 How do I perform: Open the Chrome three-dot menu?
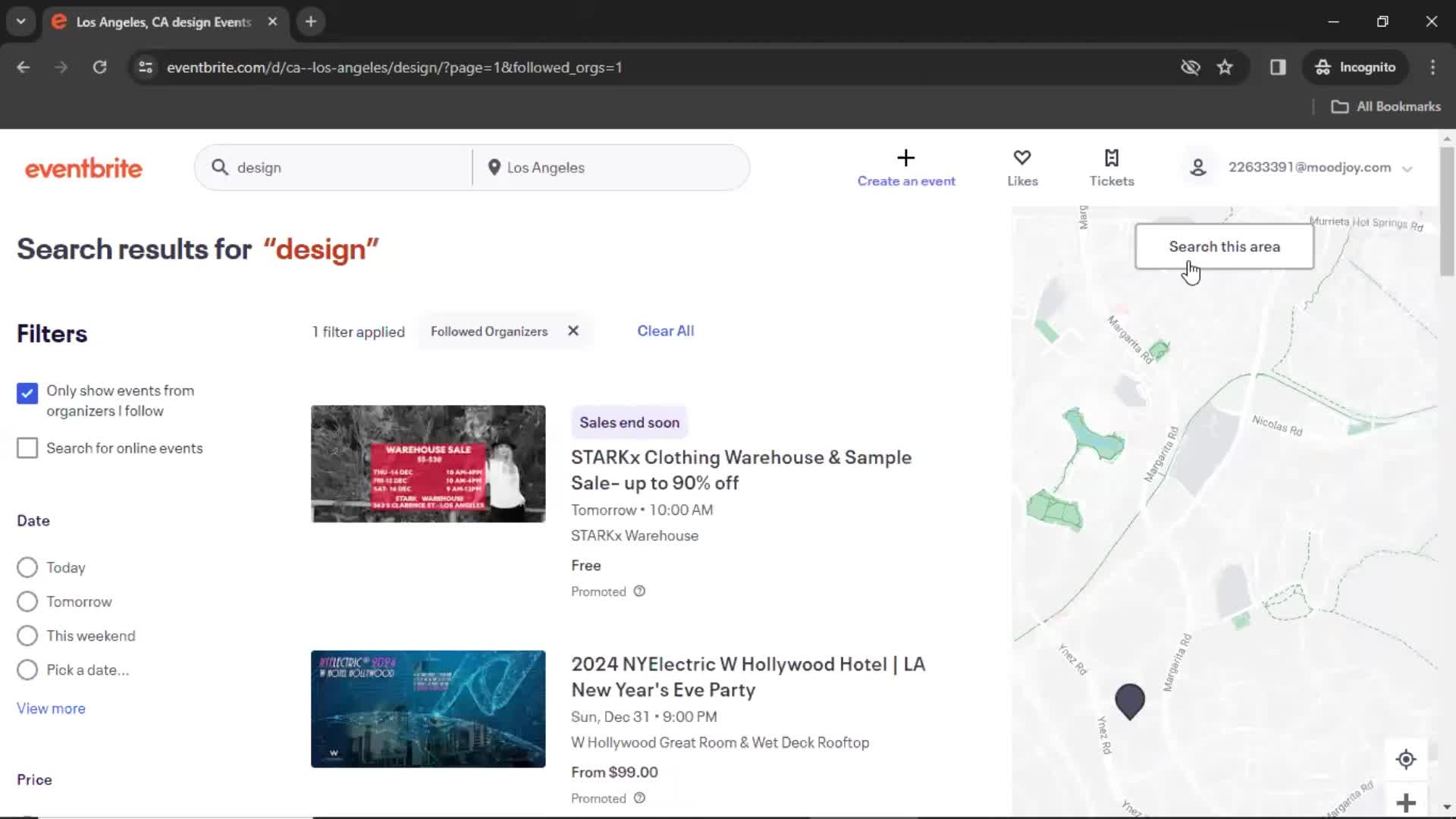[1432, 67]
